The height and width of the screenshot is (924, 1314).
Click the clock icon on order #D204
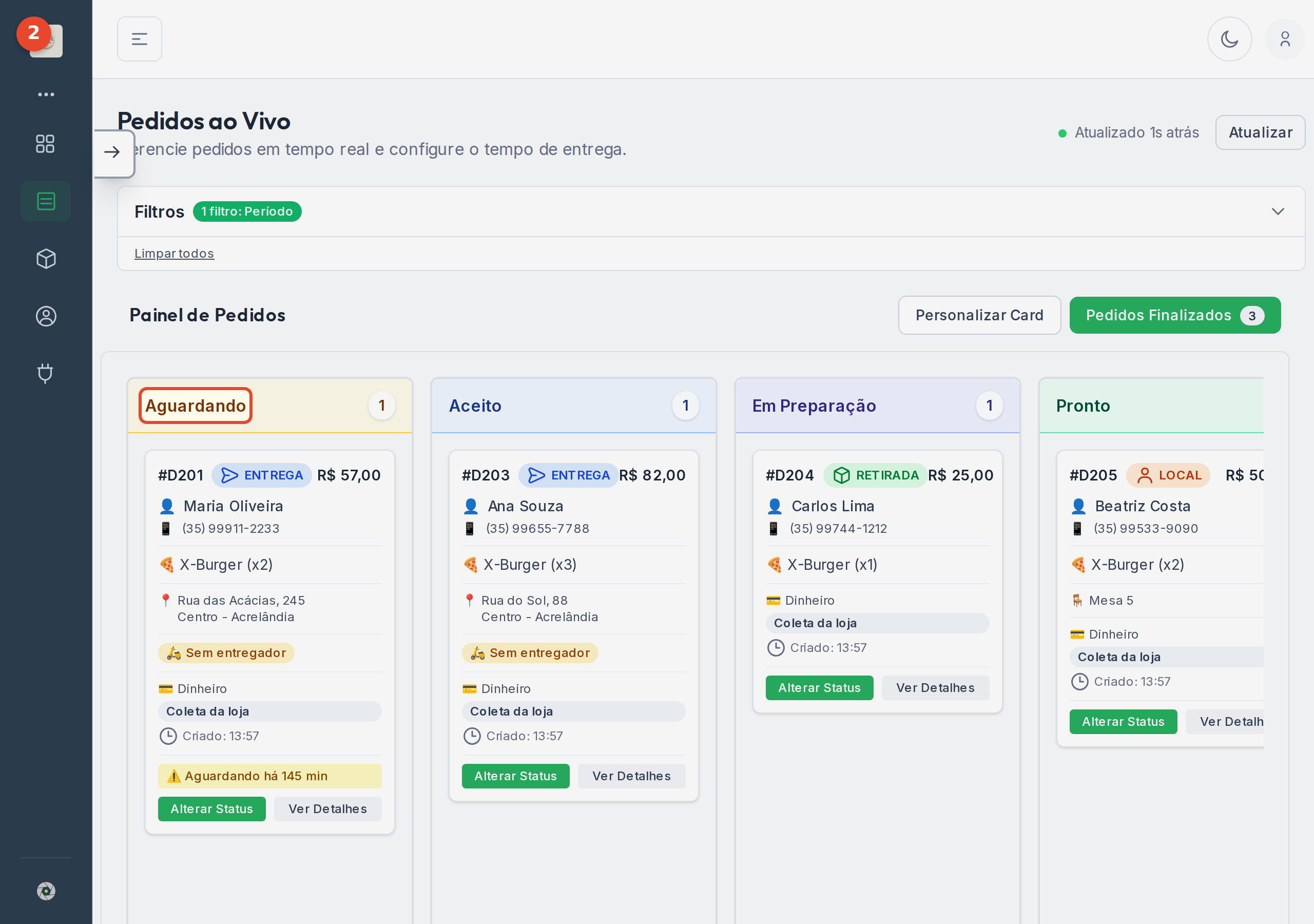(776, 647)
